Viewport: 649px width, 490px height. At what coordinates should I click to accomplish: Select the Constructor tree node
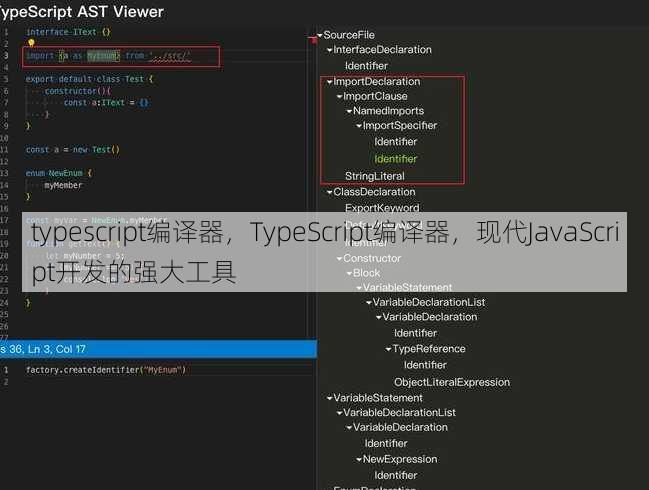click(x=372, y=258)
